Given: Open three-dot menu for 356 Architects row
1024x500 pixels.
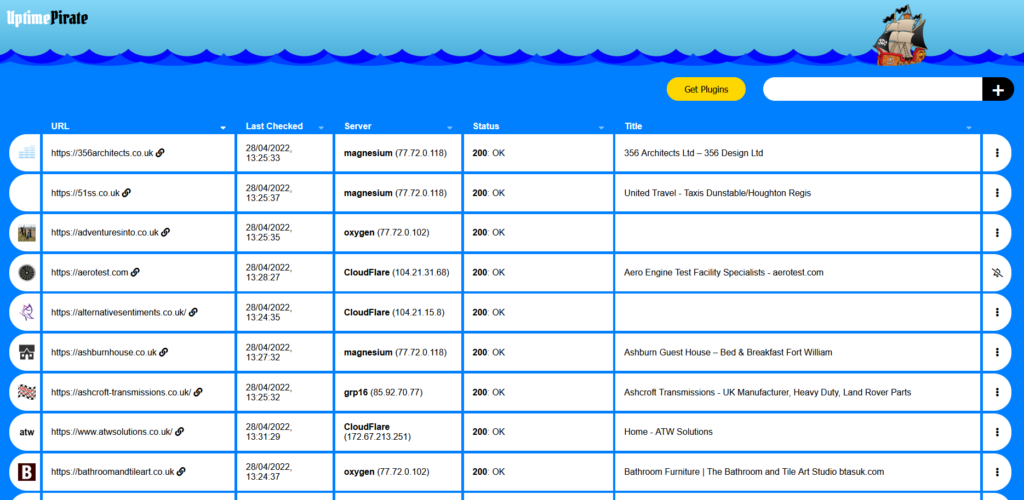Looking at the screenshot, I should tap(997, 153).
